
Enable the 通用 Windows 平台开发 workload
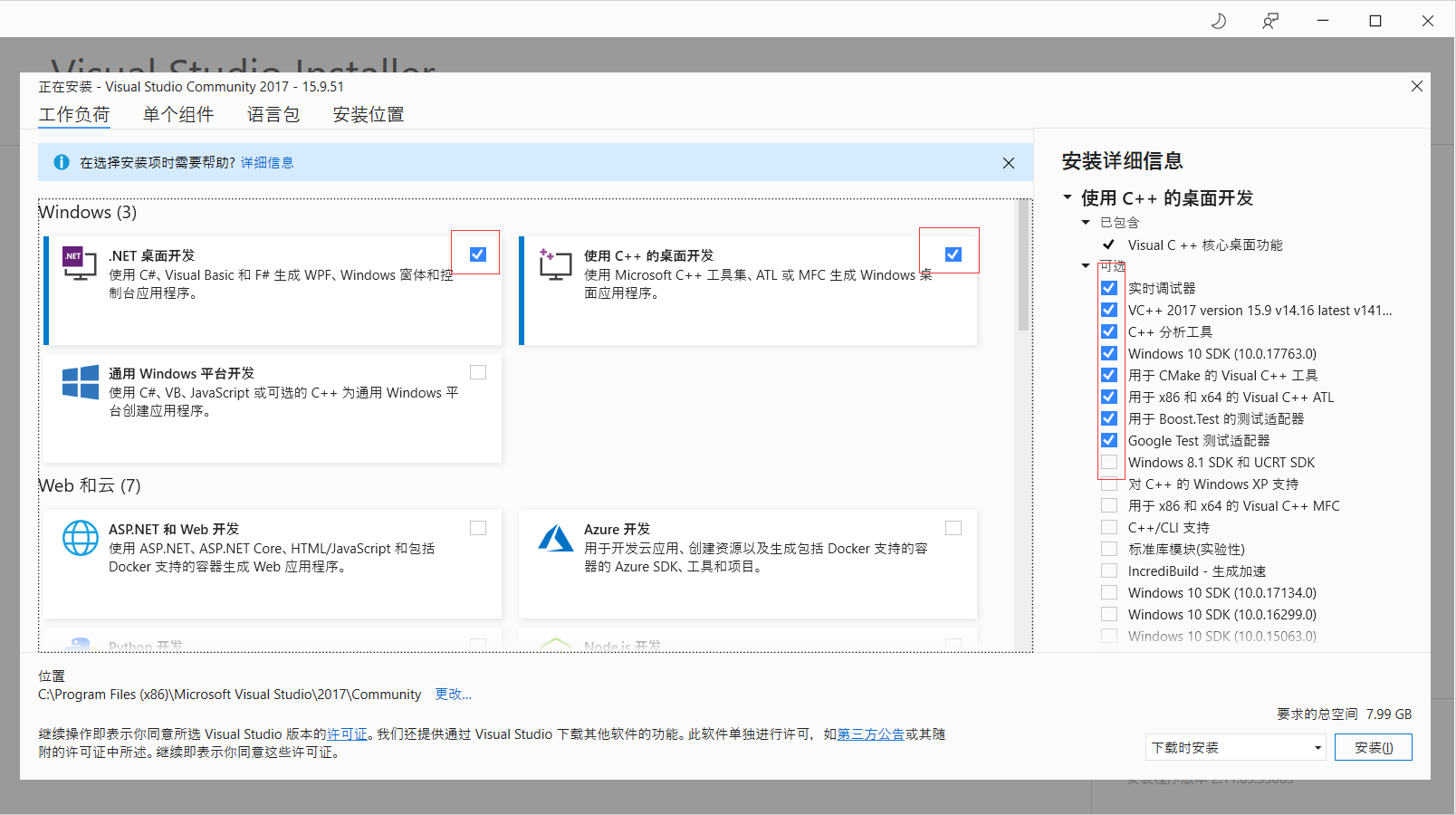pos(478,371)
